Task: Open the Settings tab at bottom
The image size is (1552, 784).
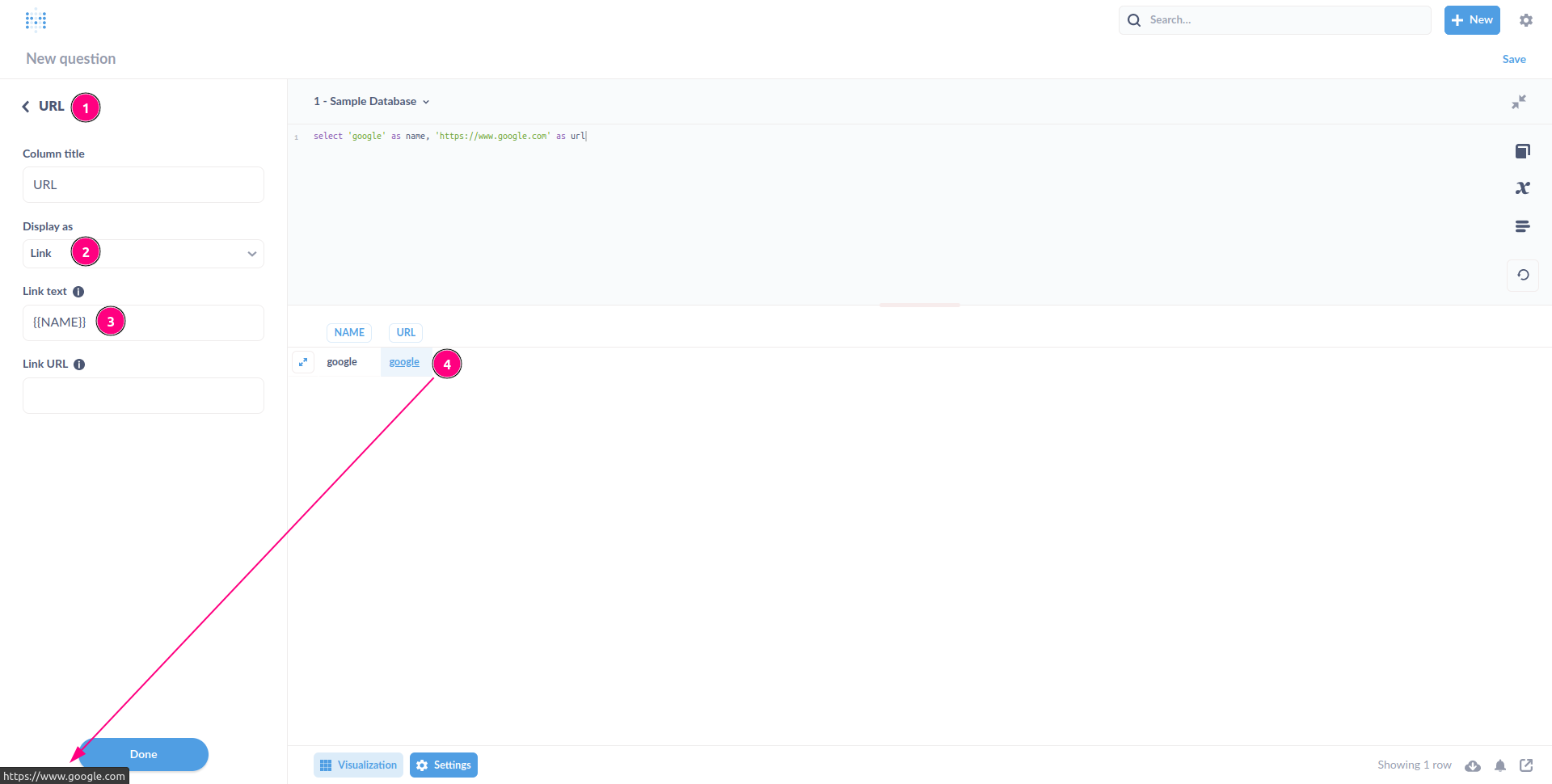Action: click(x=443, y=765)
